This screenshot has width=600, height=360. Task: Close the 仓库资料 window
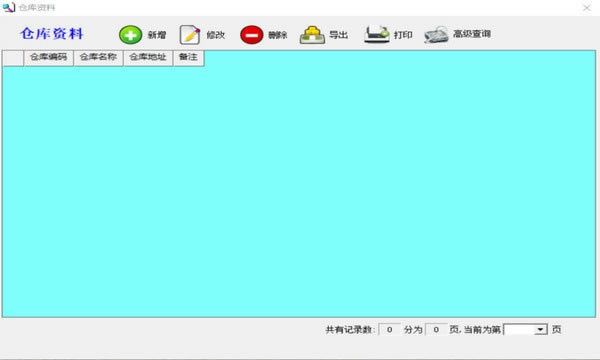tap(587, 8)
